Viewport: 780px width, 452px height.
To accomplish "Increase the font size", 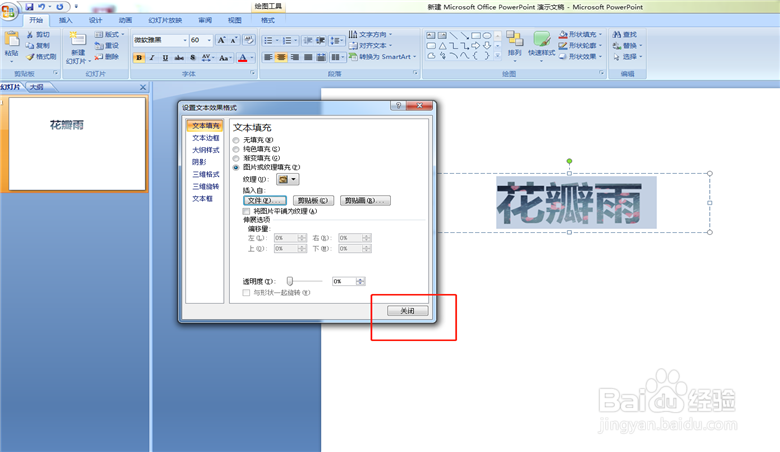I will (221, 40).
